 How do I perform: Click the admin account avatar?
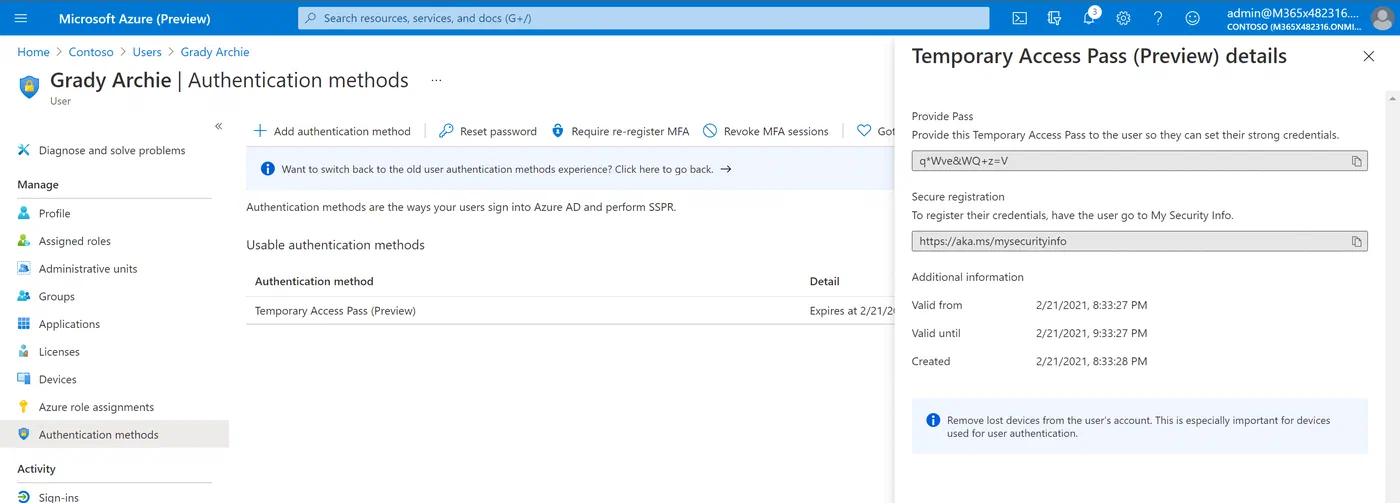point(1382,18)
